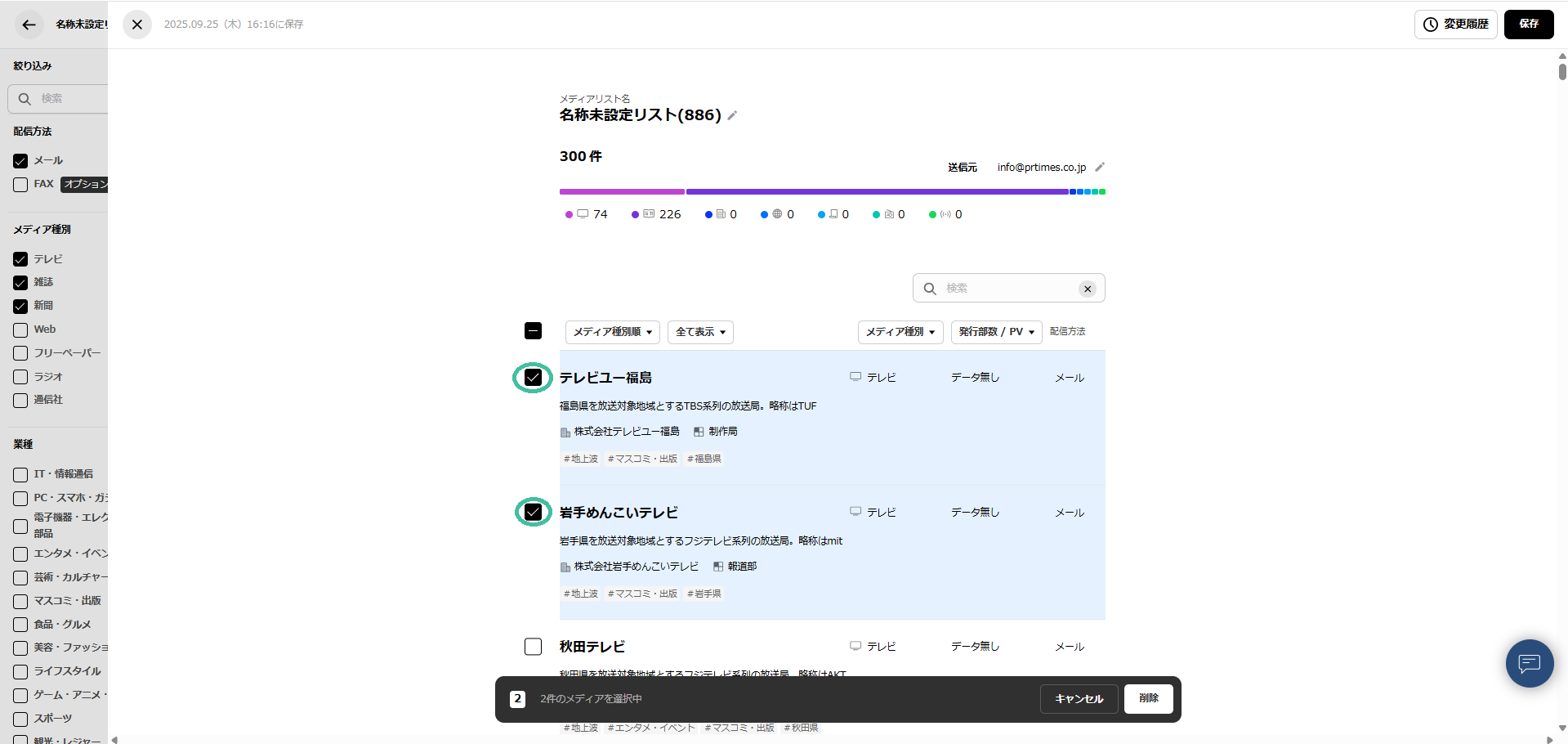
Task: Select the 秋田テレビ checkbox
Action: [x=533, y=647]
